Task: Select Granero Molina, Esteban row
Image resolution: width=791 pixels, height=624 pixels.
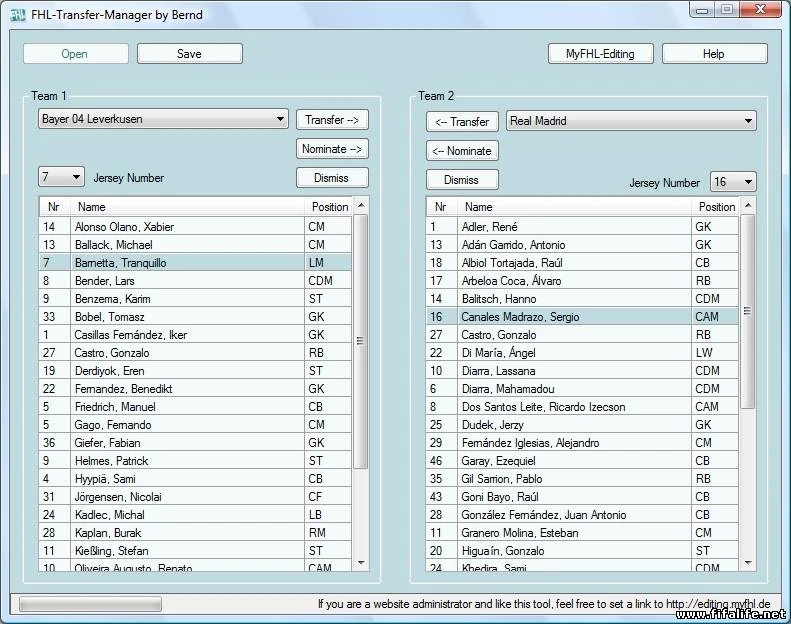Action: click(583, 533)
